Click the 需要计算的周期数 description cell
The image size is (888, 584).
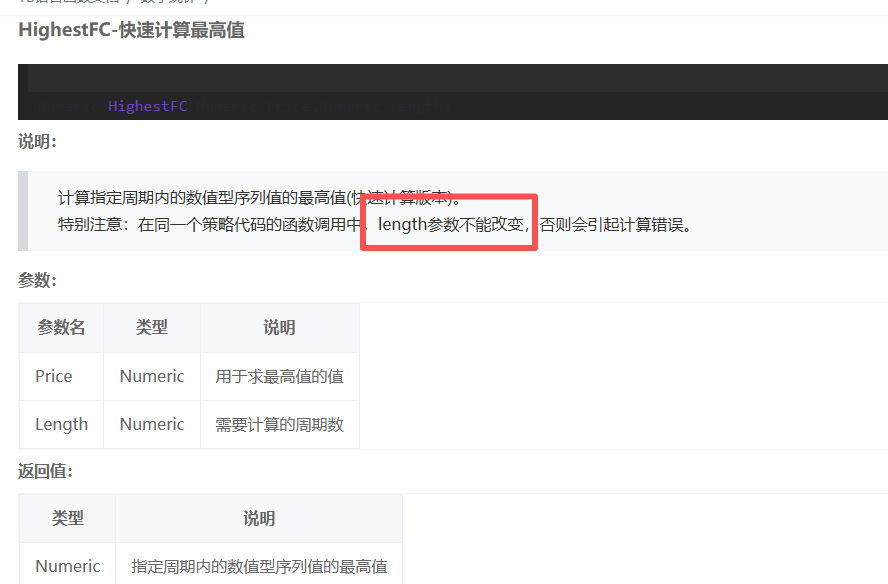tap(279, 425)
